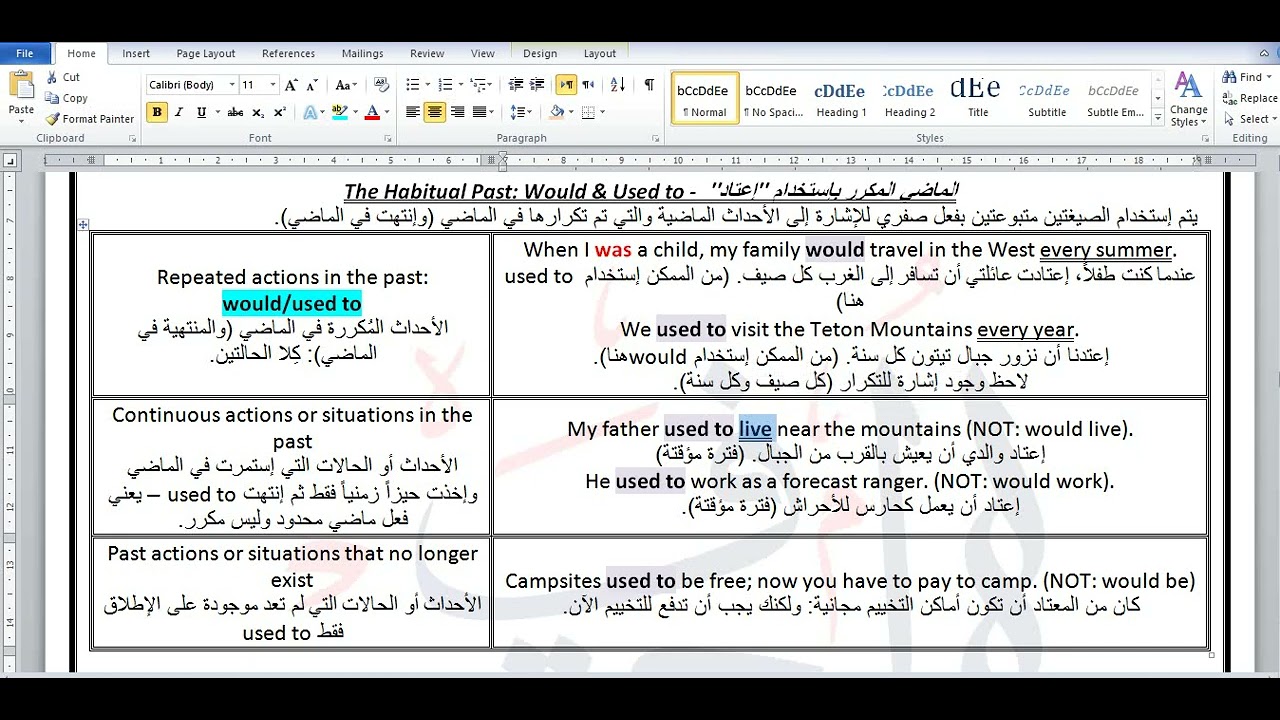Apply Text Effects glowing A
The height and width of the screenshot is (720, 1280).
click(310, 112)
